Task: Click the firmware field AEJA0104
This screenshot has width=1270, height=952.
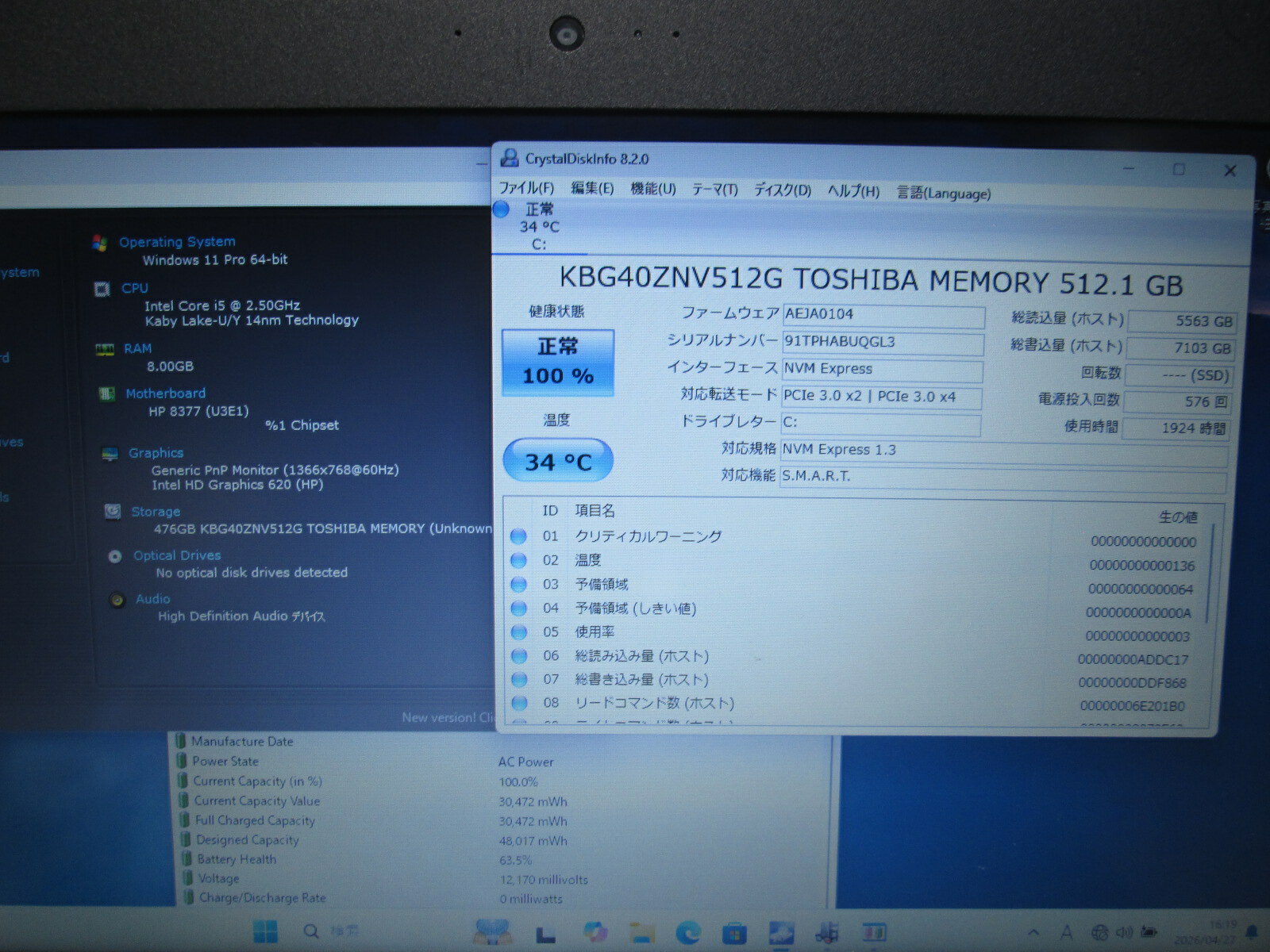Action: tap(883, 315)
